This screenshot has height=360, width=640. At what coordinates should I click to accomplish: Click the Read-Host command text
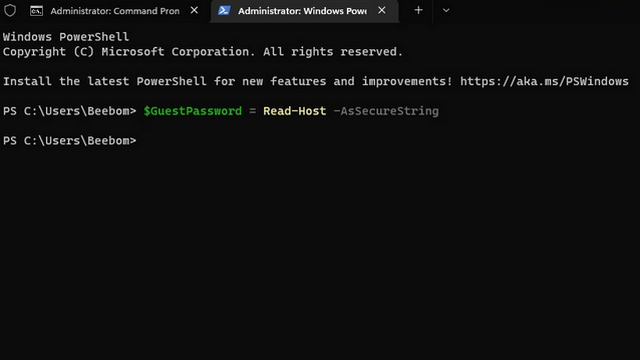click(295, 111)
